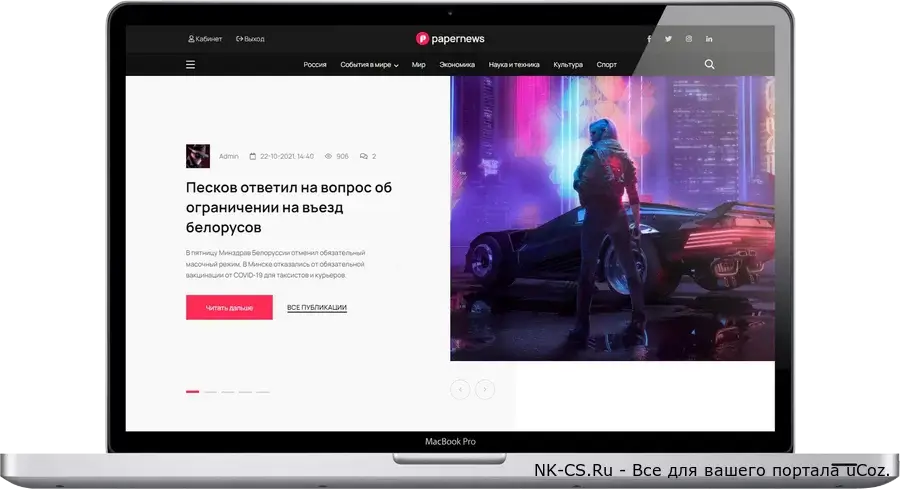Click the Admin author avatar
This screenshot has height=489, width=900.
pos(198,156)
